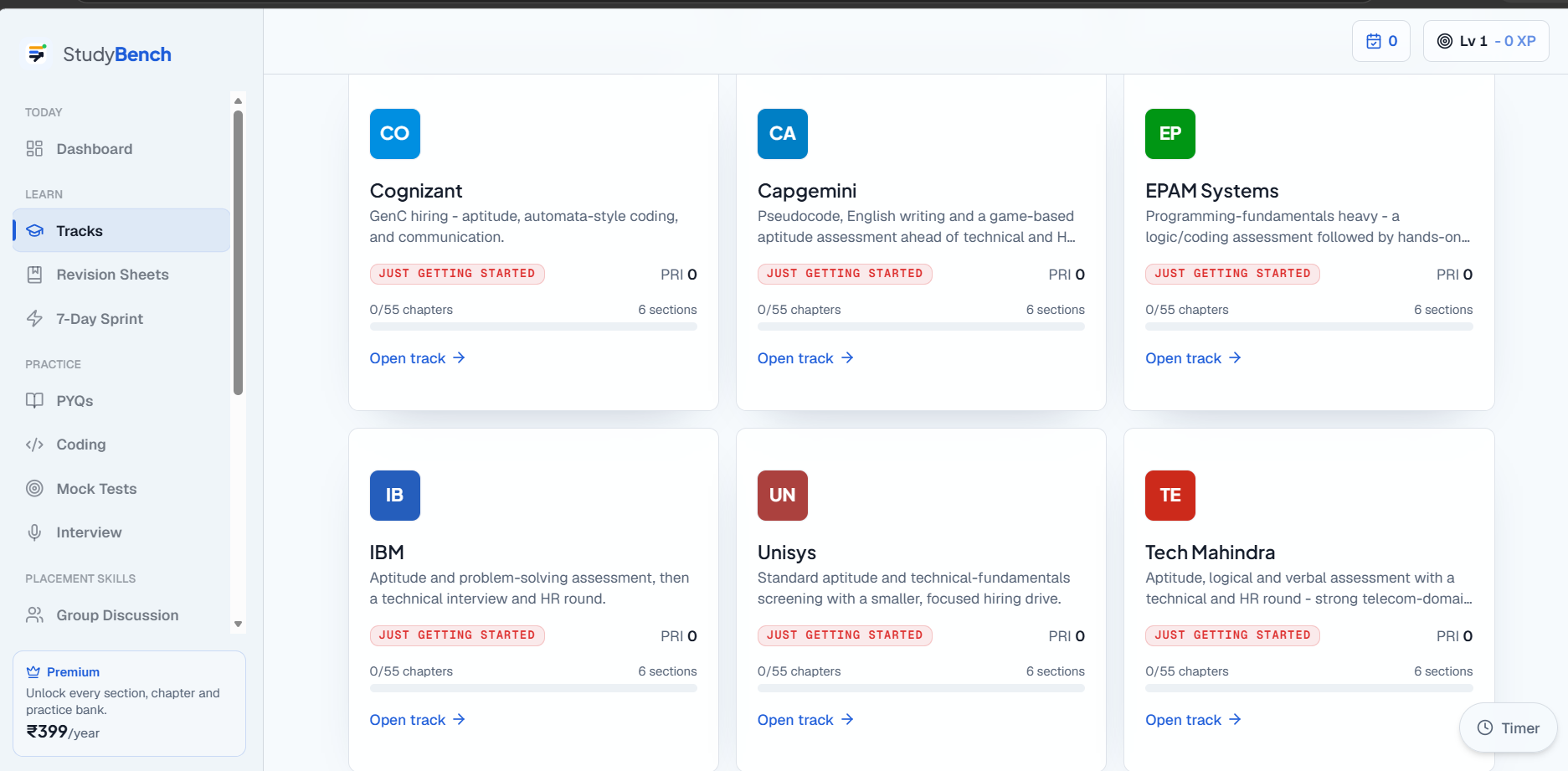
Task: Click the Coding brackets icon
Action: click(x=34, y=445)
